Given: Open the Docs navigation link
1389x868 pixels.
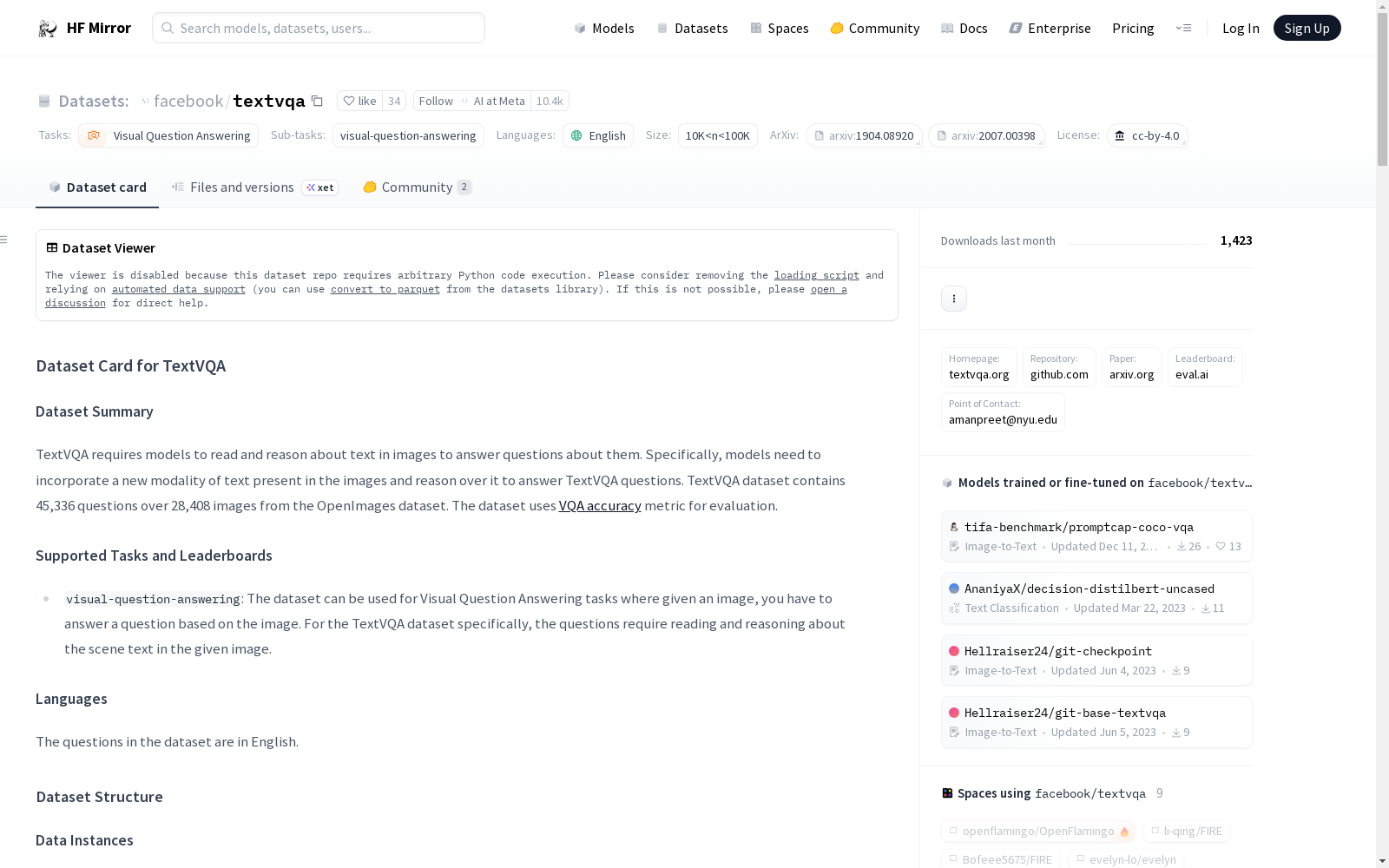Looking at the screenshot, I should (964, 28).
